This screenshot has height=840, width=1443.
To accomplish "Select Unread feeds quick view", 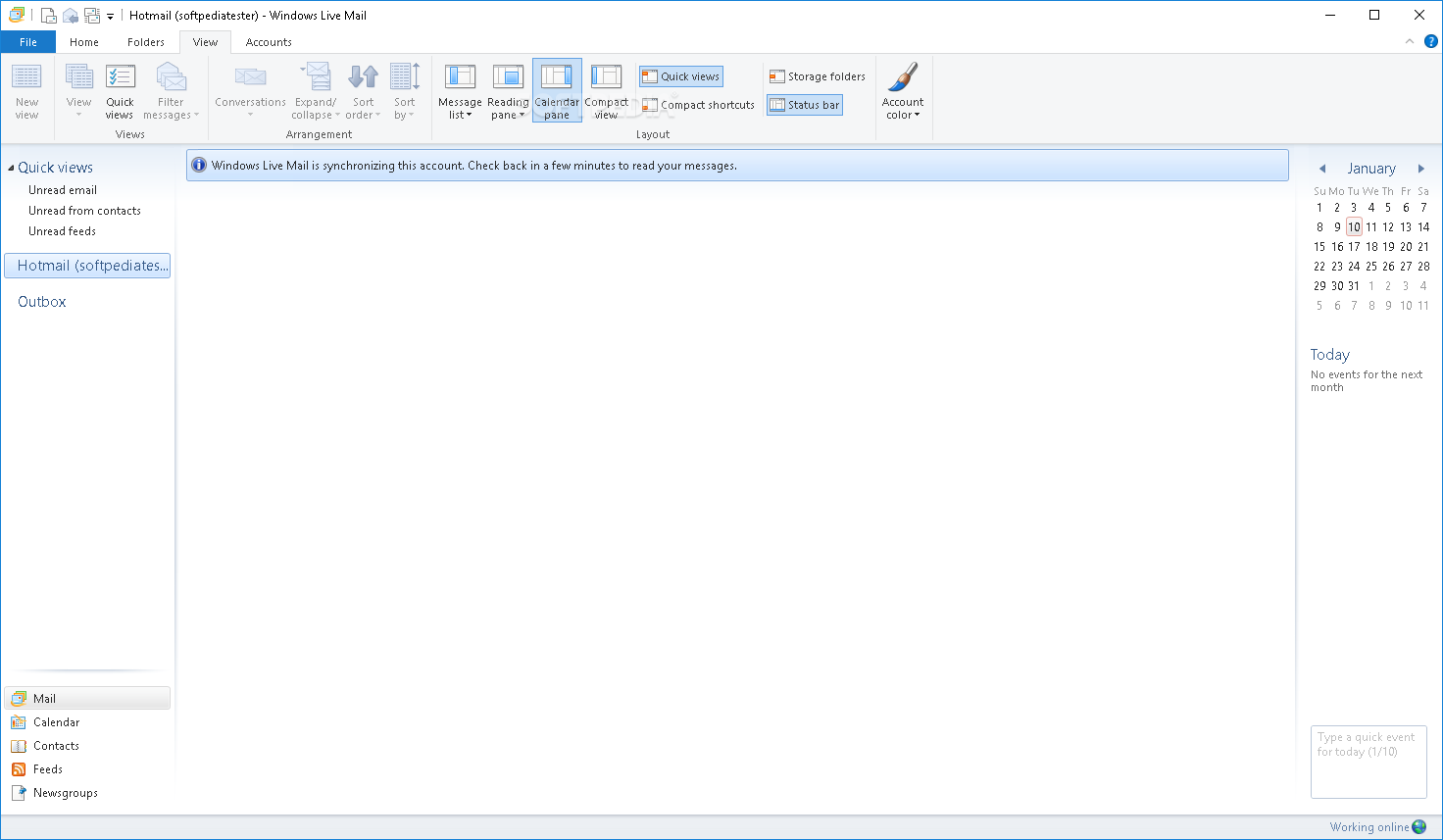I will tap(62, 231).
